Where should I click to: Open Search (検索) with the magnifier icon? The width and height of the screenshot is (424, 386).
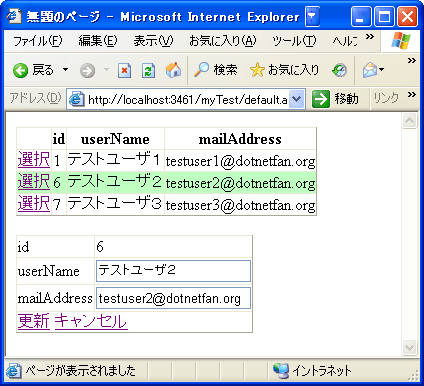point(201,70)
